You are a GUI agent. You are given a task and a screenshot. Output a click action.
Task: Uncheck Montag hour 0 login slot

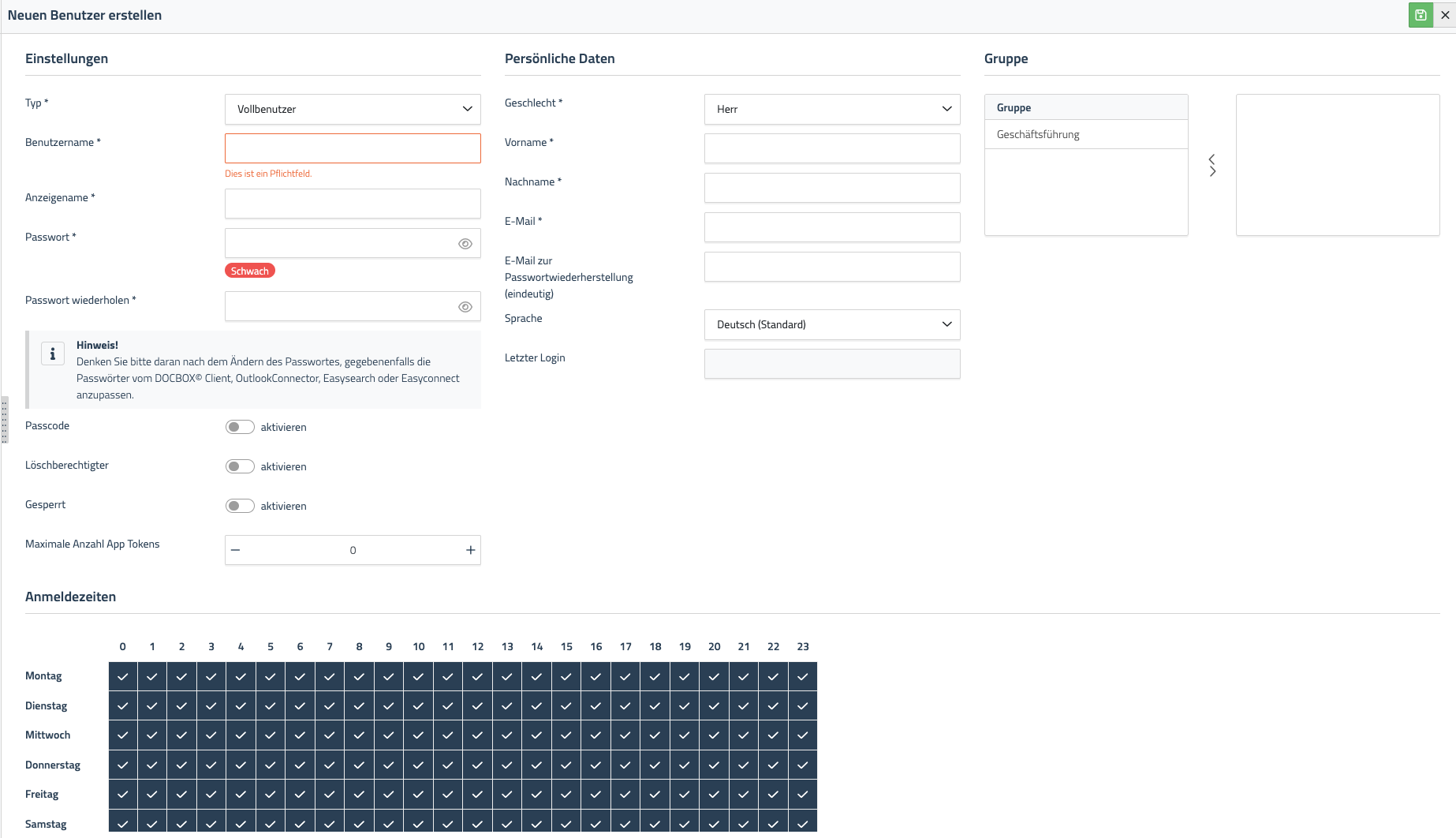[x=123, y=676]
